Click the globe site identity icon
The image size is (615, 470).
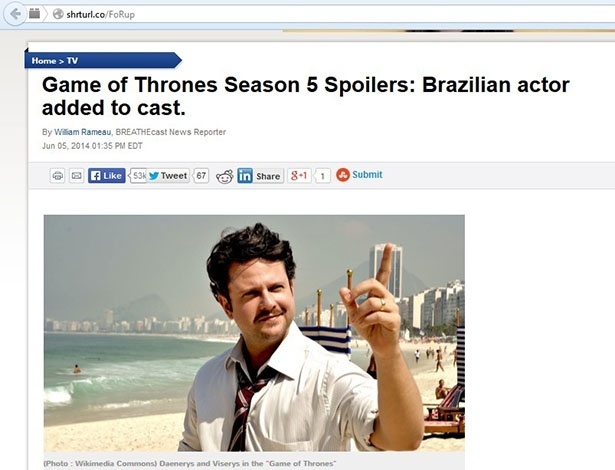point(58,14)
